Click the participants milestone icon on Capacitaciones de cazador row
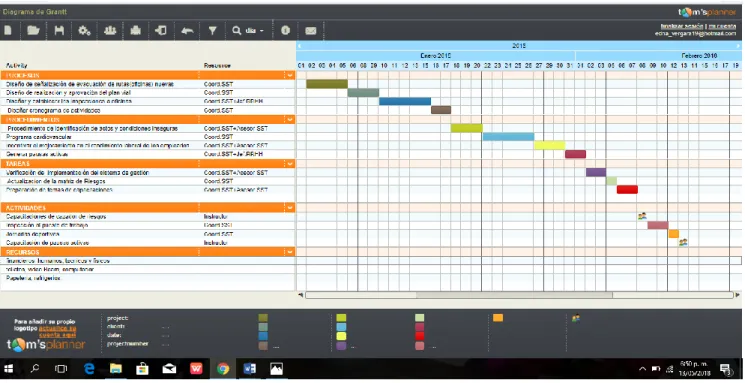This screenshot has width=745, height=383. coord(642,216)
